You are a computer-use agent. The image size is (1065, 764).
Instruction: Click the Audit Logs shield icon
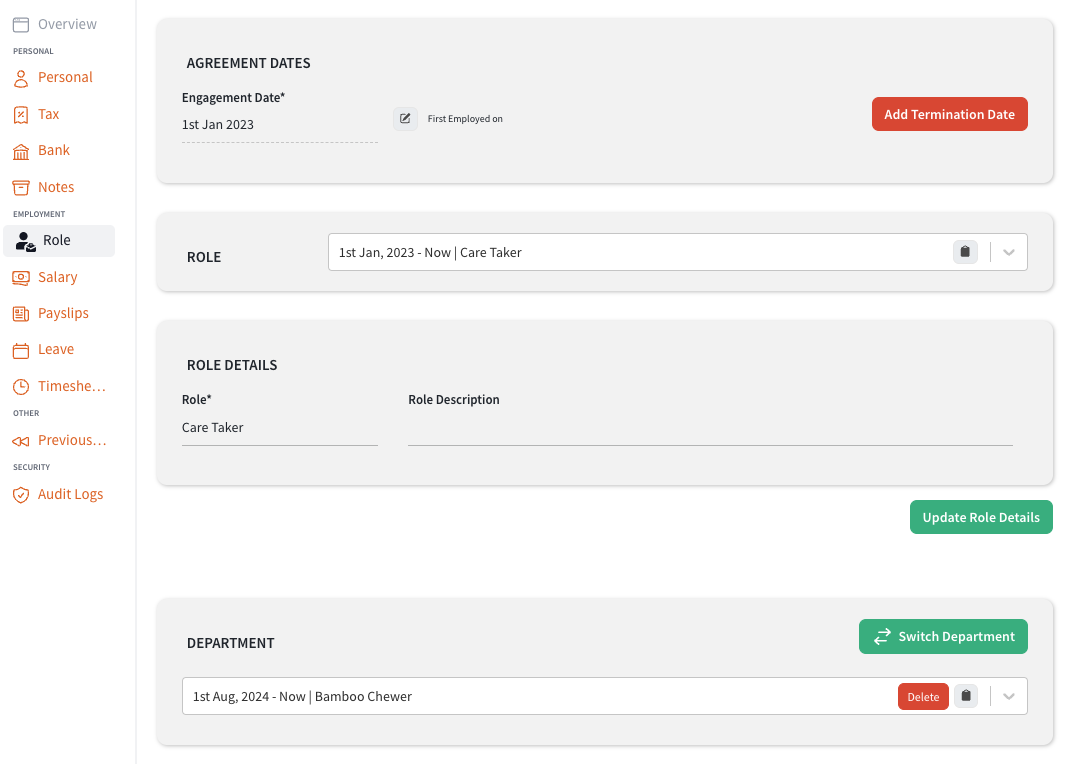[21, 495]
